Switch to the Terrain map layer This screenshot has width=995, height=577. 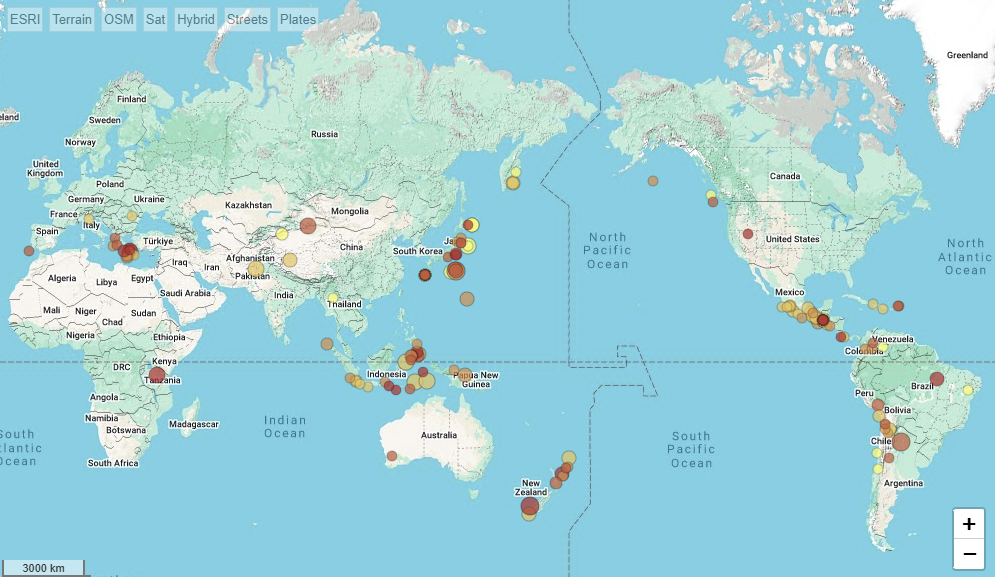[x=72, y=20]
